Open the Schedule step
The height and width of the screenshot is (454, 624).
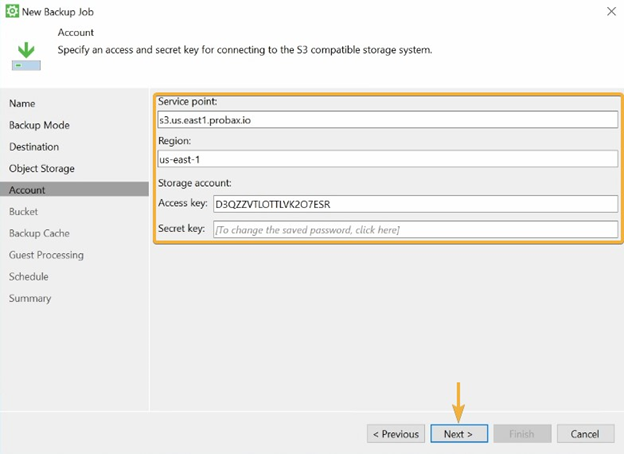pyautogui.click(x=29, y=277)
